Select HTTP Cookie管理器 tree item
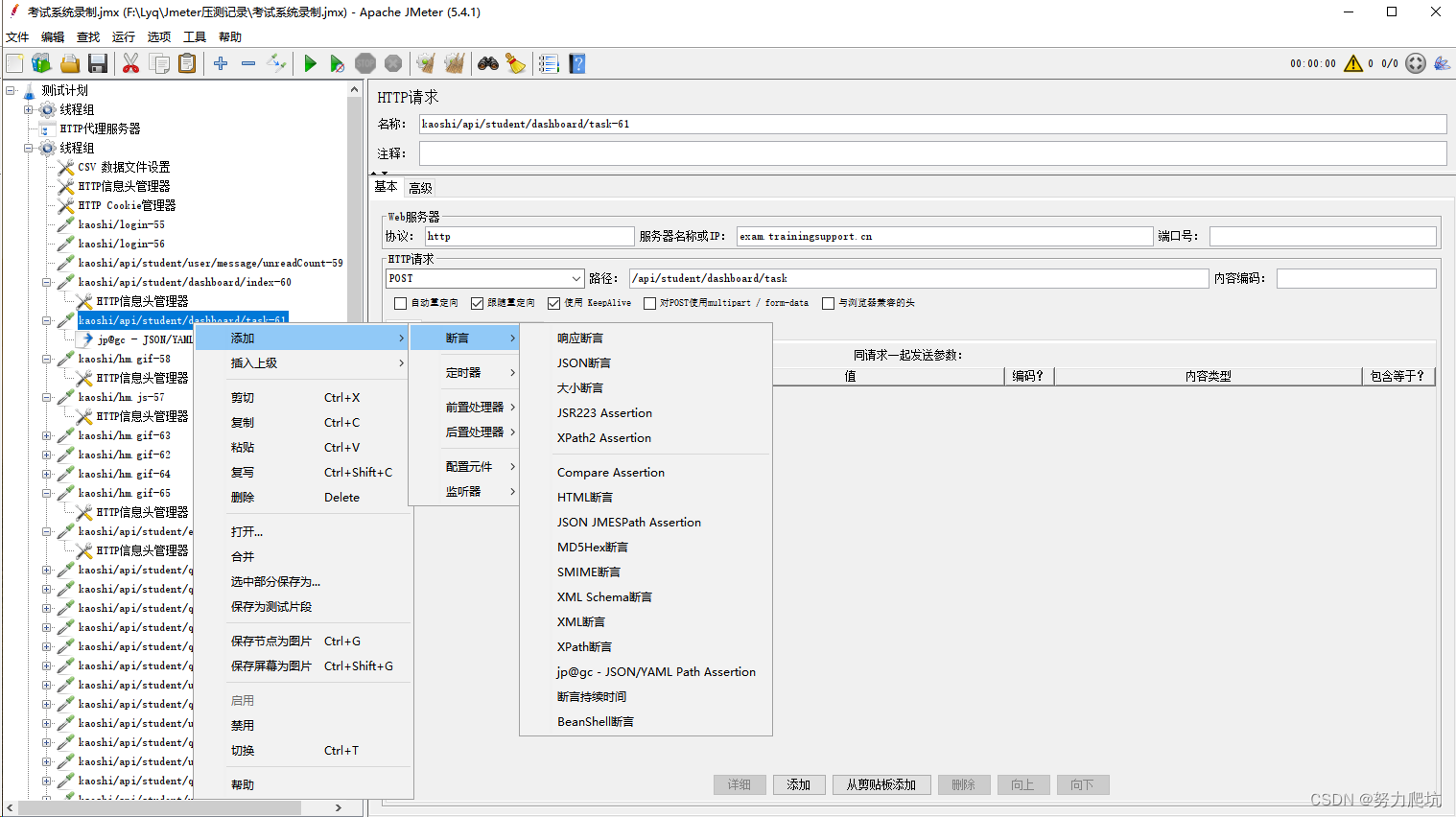This screenshot has width=1456, height=817. [x=127, y=205]
